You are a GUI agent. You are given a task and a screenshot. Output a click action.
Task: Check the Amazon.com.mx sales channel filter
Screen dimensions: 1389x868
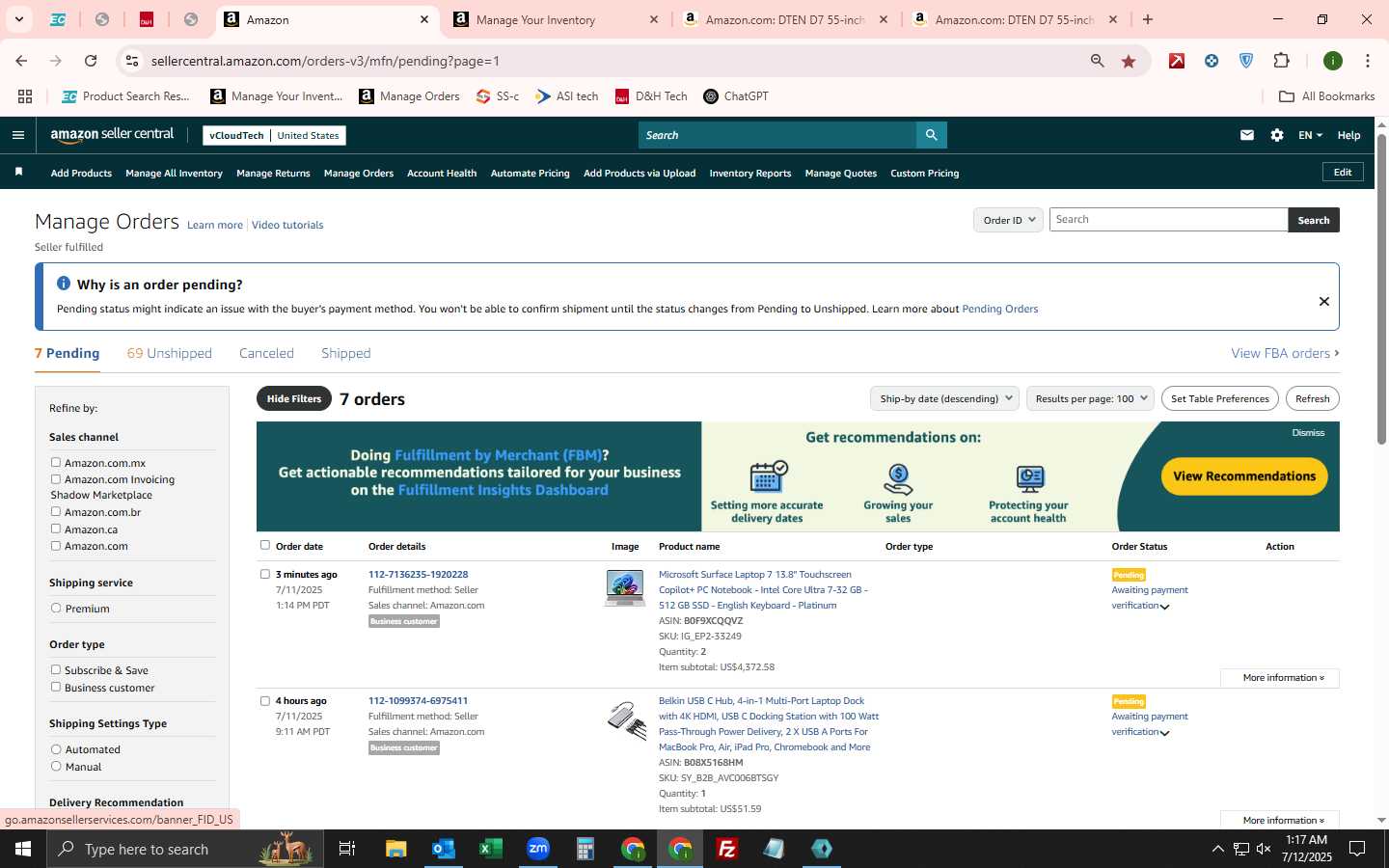(x=56, y=462)
